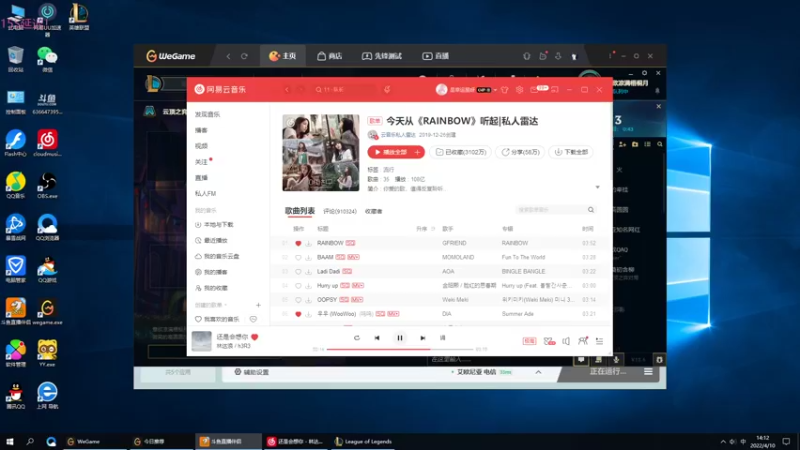The image size is (800, 450).
Task: Add a new playlist with the plus icon
Action: [x=258, y=305]
